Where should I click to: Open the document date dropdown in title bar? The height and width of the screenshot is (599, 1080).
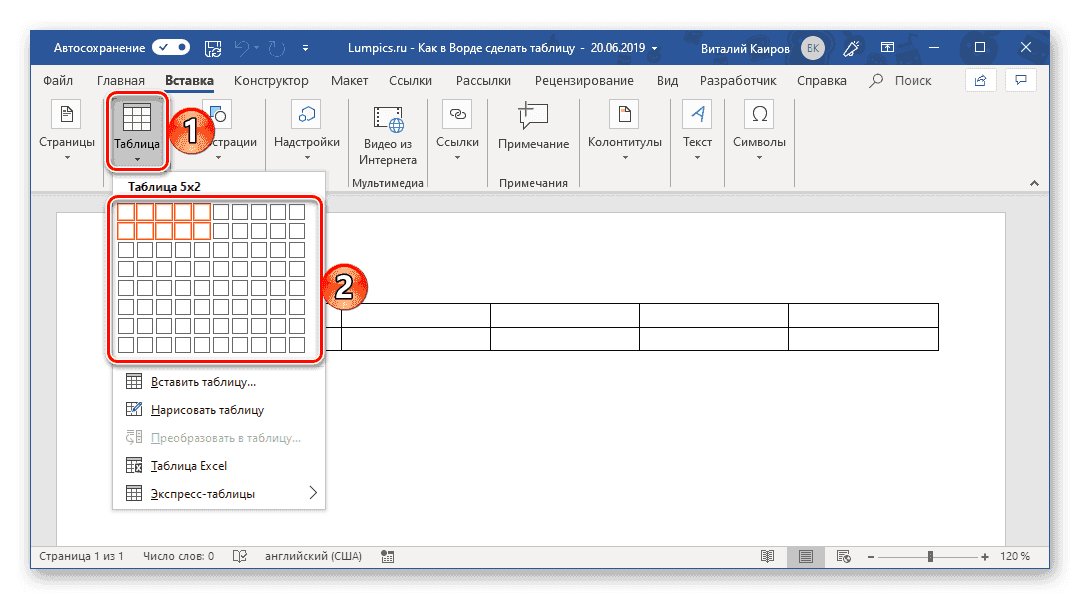click(x=654, y=46)
